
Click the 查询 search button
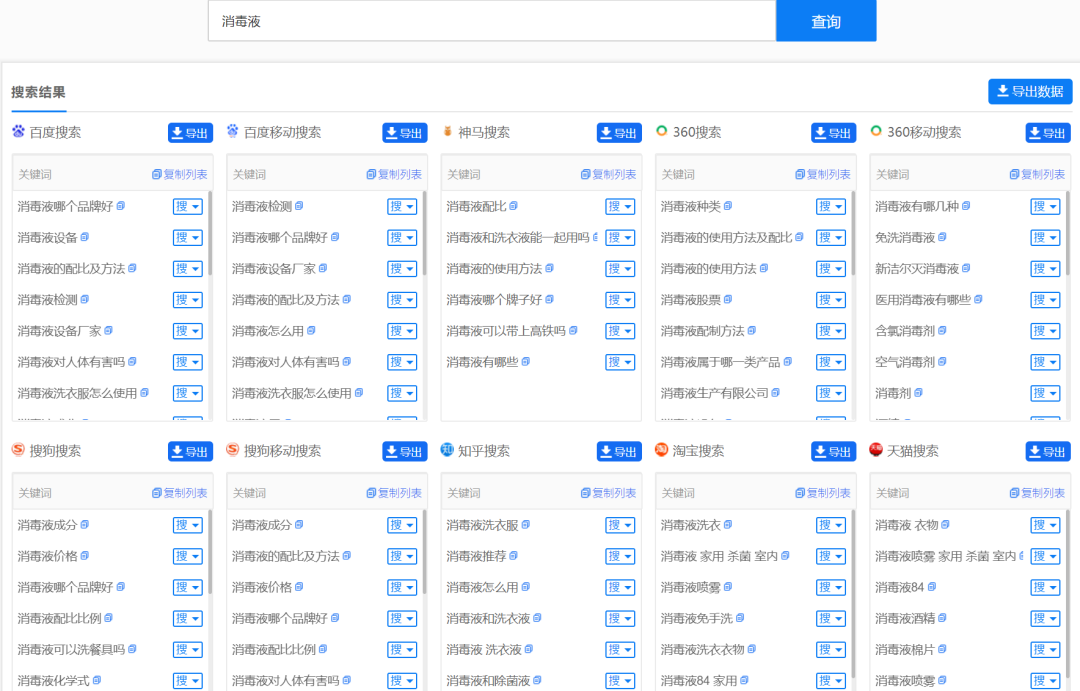pyautogui.click(x=826, y=21)
